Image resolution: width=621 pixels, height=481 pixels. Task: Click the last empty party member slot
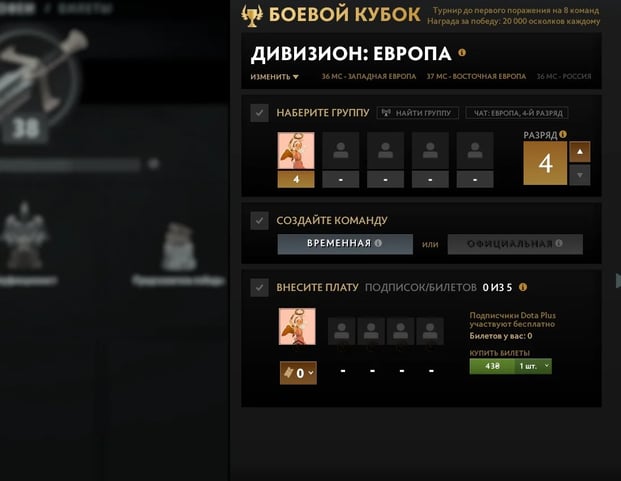[x=475, y=151]
